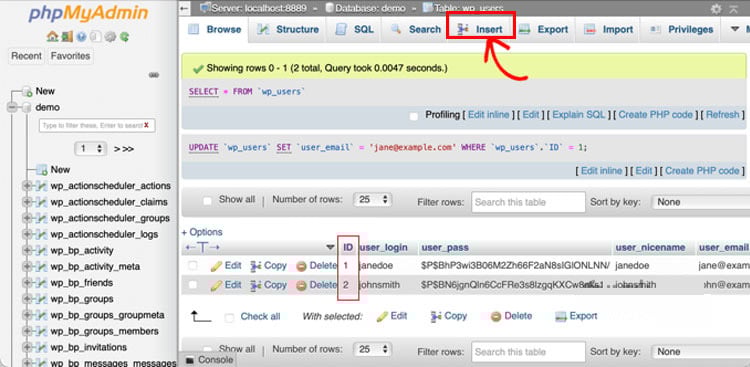Select the janedoe row checkbox
The width and height of the screenshot is (750, 367).
192,265
